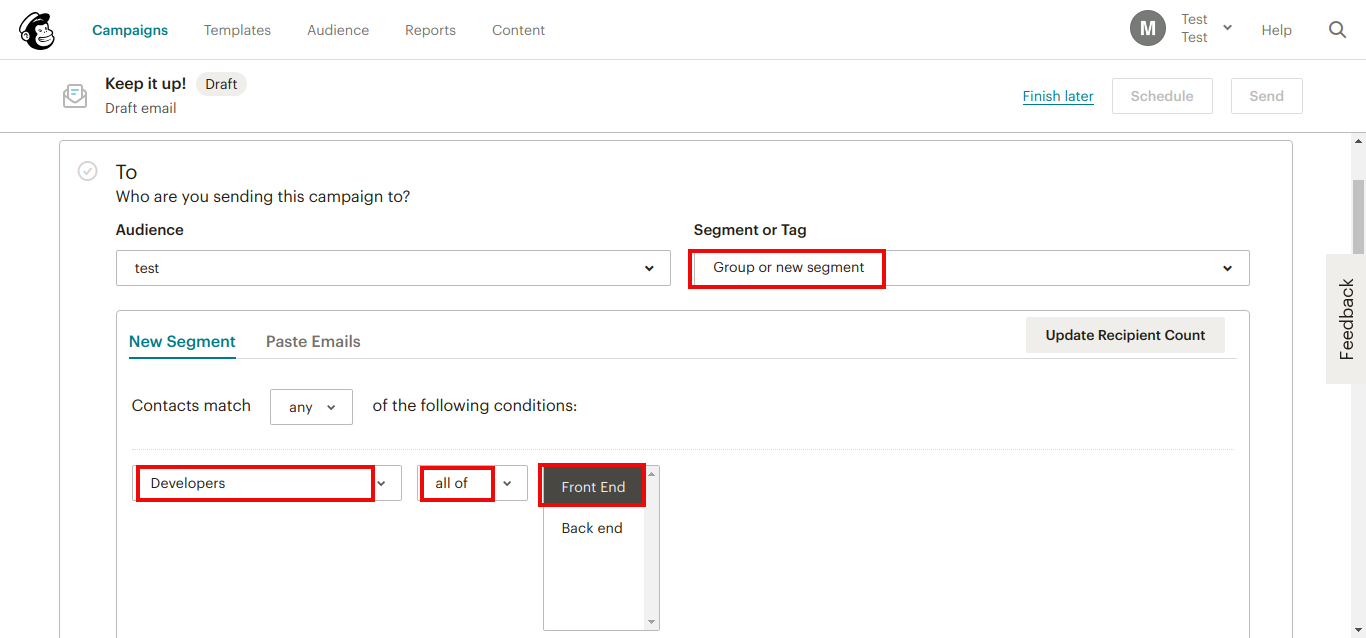Open search with the magnifier icon
Image resolution: width=1366 pixels, height=638 pixels.
1337,30
